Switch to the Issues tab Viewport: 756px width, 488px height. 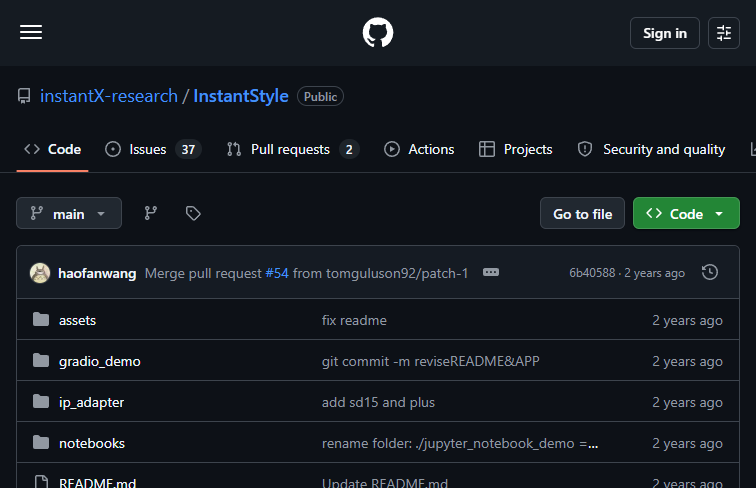[153, 149]
